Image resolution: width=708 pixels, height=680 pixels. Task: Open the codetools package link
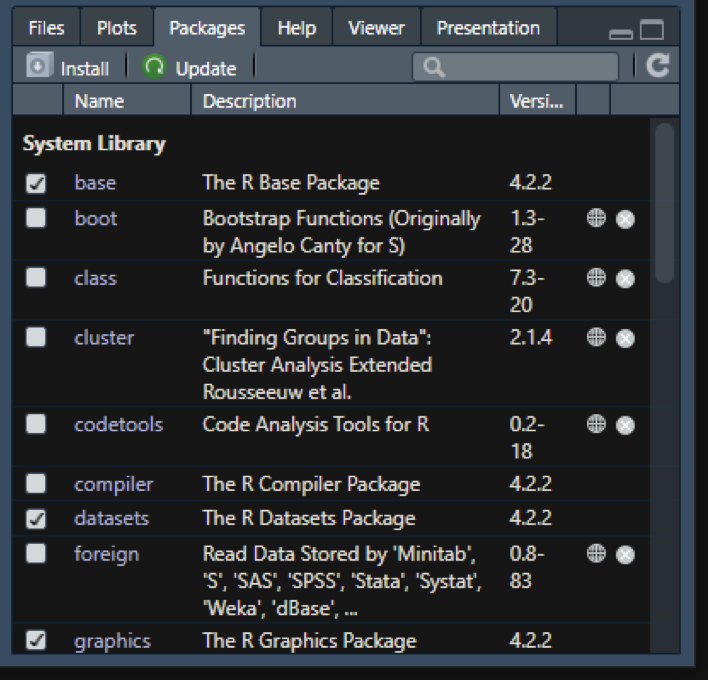(x=118, y=424)
